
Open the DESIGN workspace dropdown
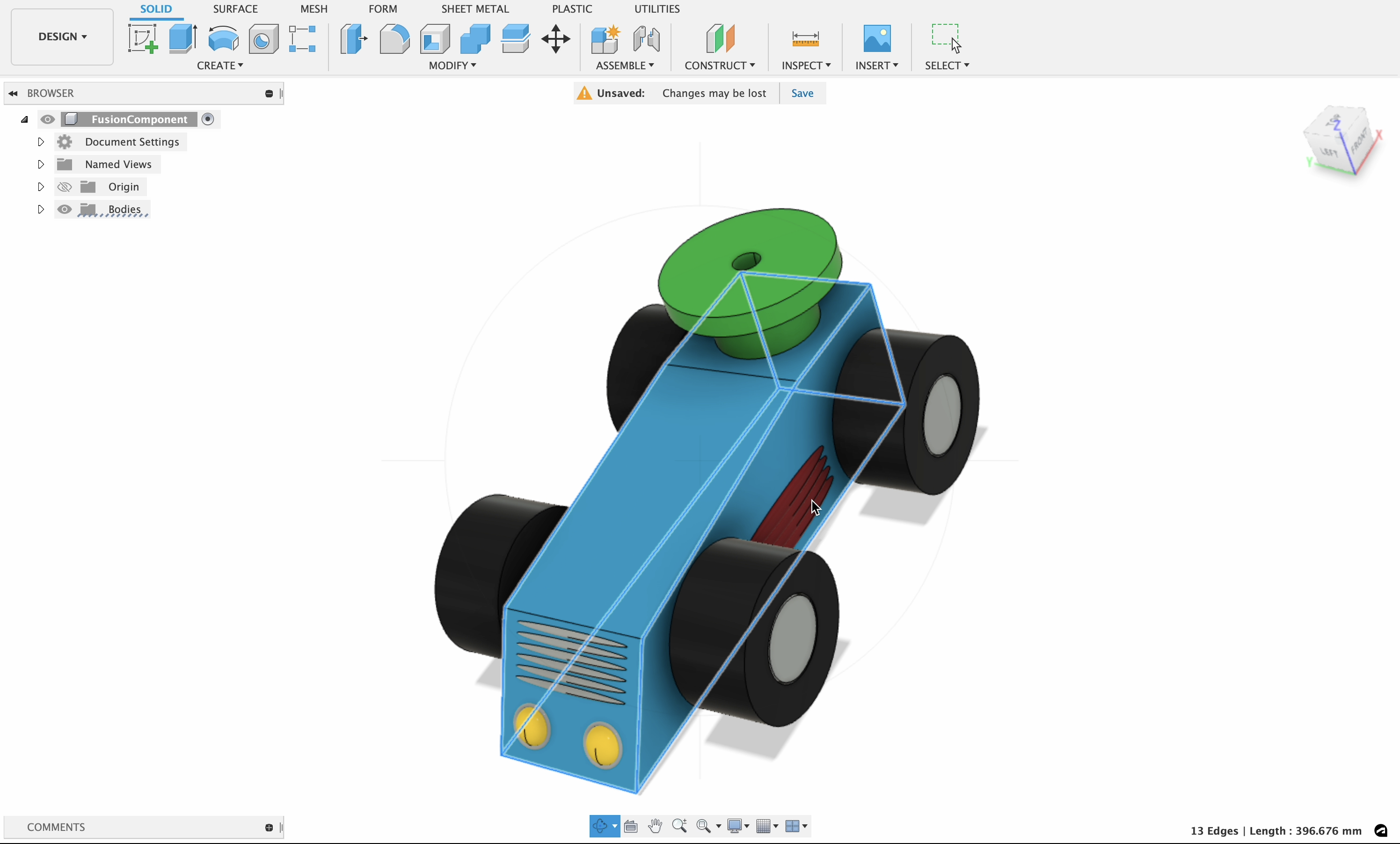click(63, 37)
